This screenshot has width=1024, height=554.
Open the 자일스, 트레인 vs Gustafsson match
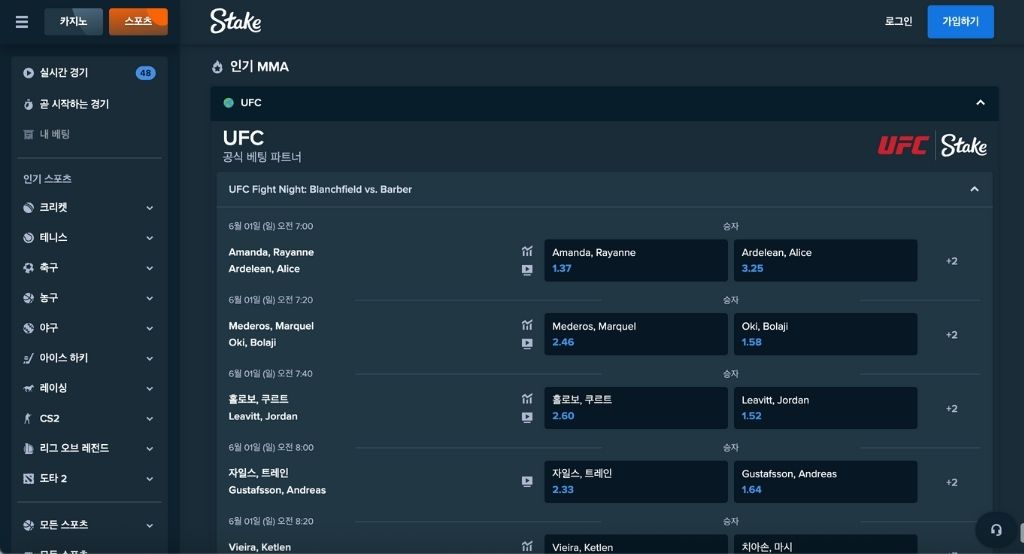pyautogui.click(x=277, y=481)
